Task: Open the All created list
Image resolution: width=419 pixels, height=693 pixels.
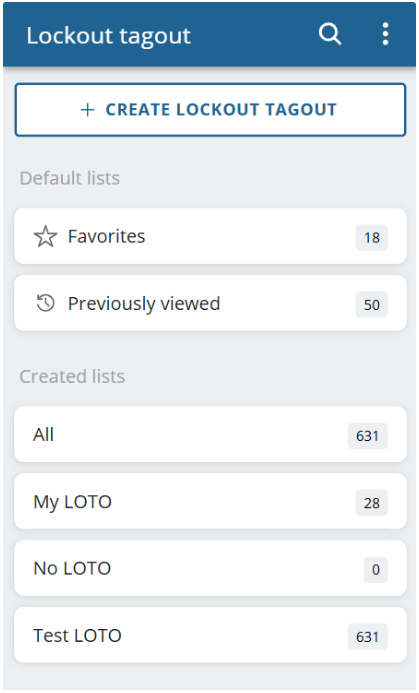Action: (x=210, y=435)
